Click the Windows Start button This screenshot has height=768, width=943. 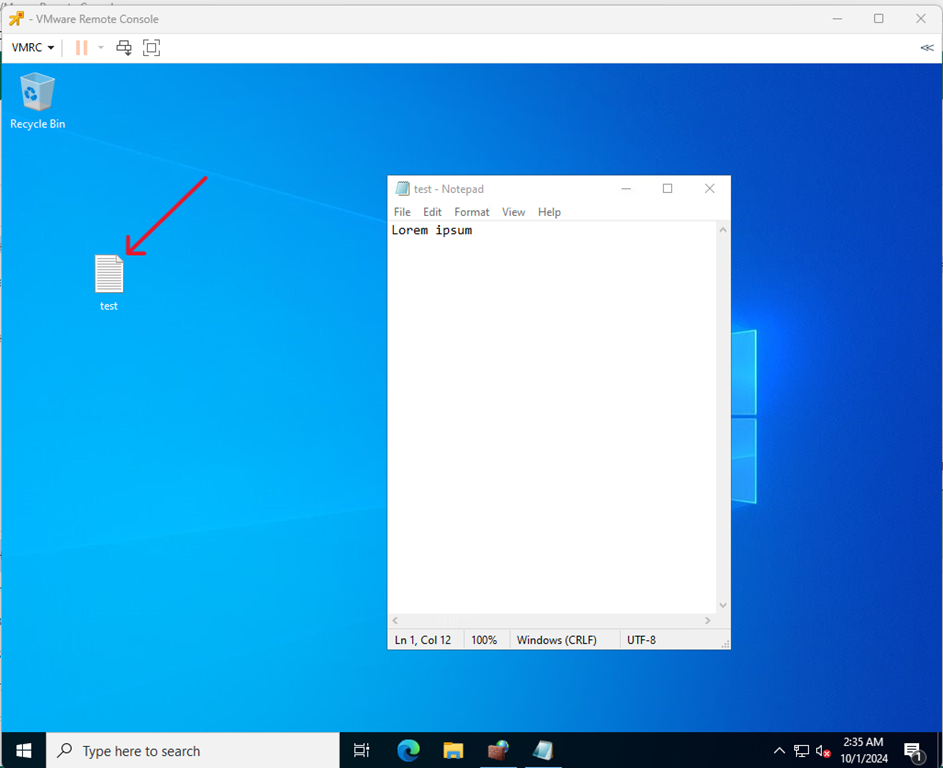pyautogui.click(x=23, y=750)
